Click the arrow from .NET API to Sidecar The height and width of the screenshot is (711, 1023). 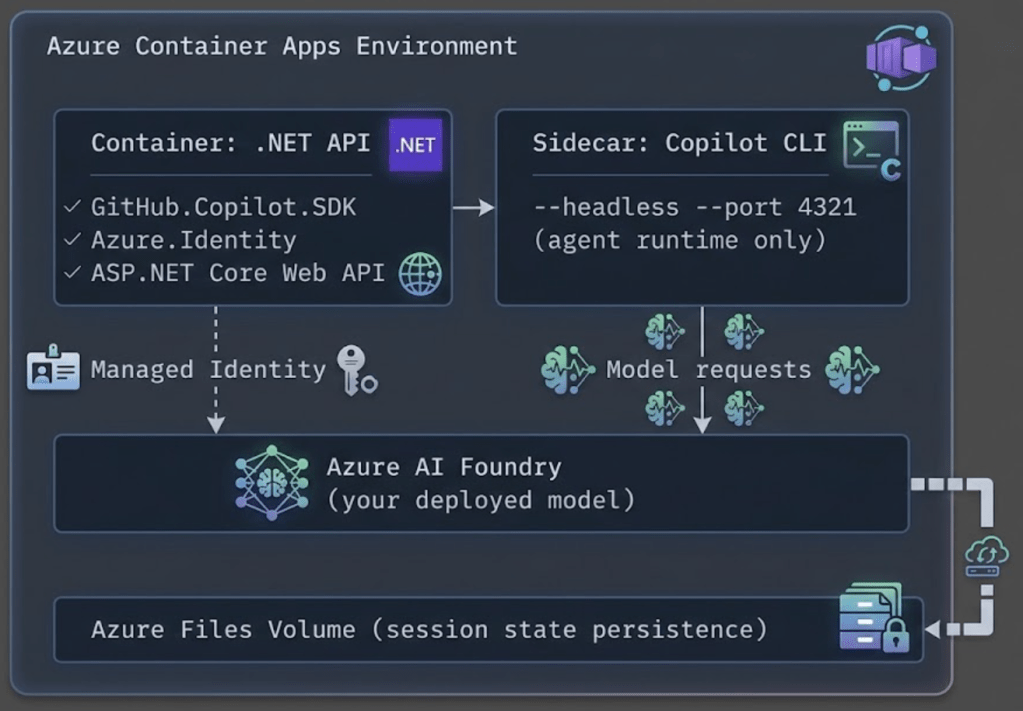474,207
